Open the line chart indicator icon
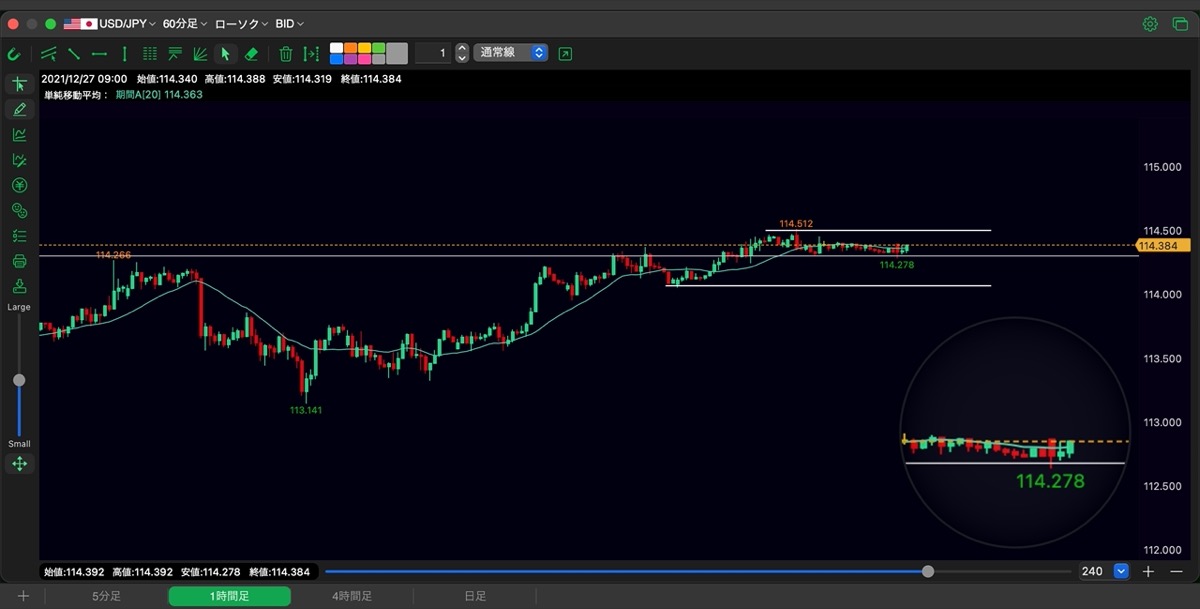Viewport: 1200px width, 609px height. 19,135
